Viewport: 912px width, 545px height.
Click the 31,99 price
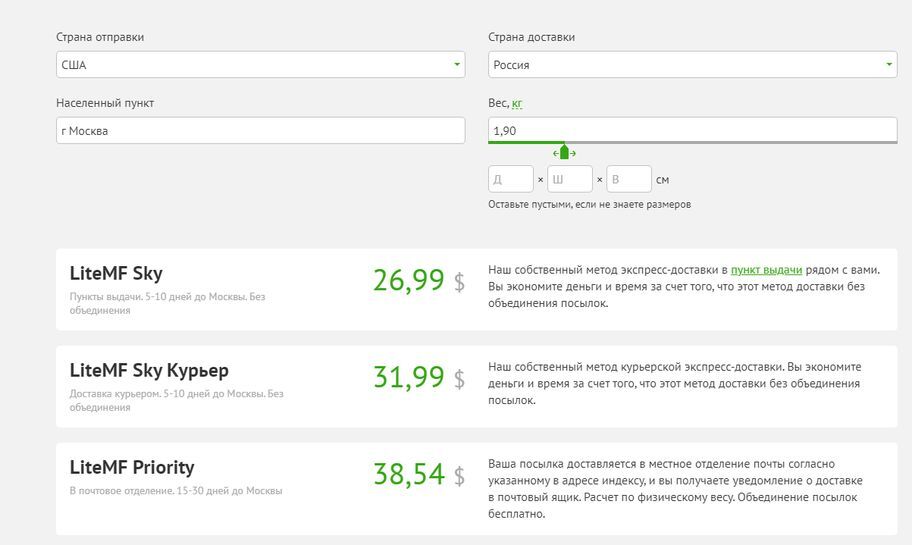pos(408,377)
